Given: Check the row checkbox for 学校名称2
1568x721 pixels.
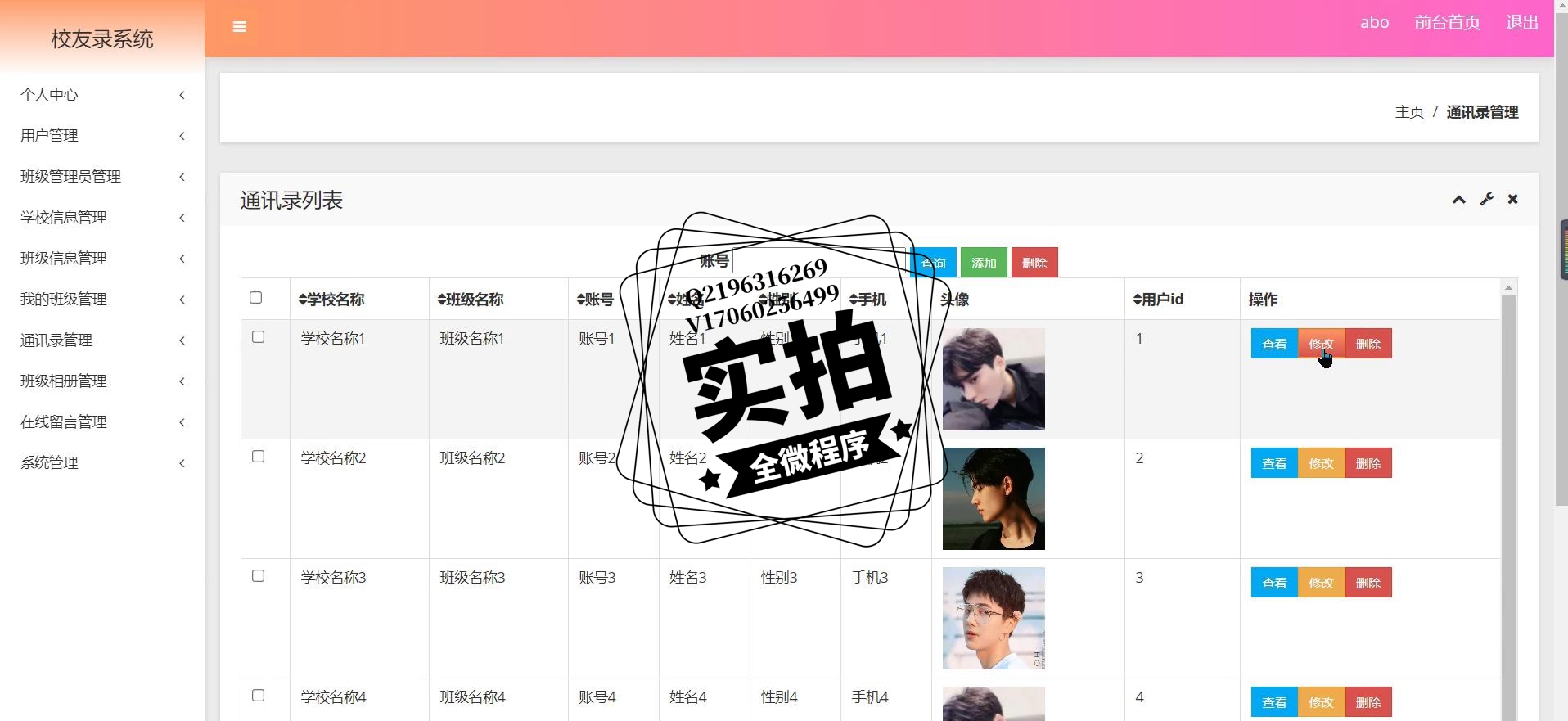Looking at the screenshot, I should coord(259,457).
